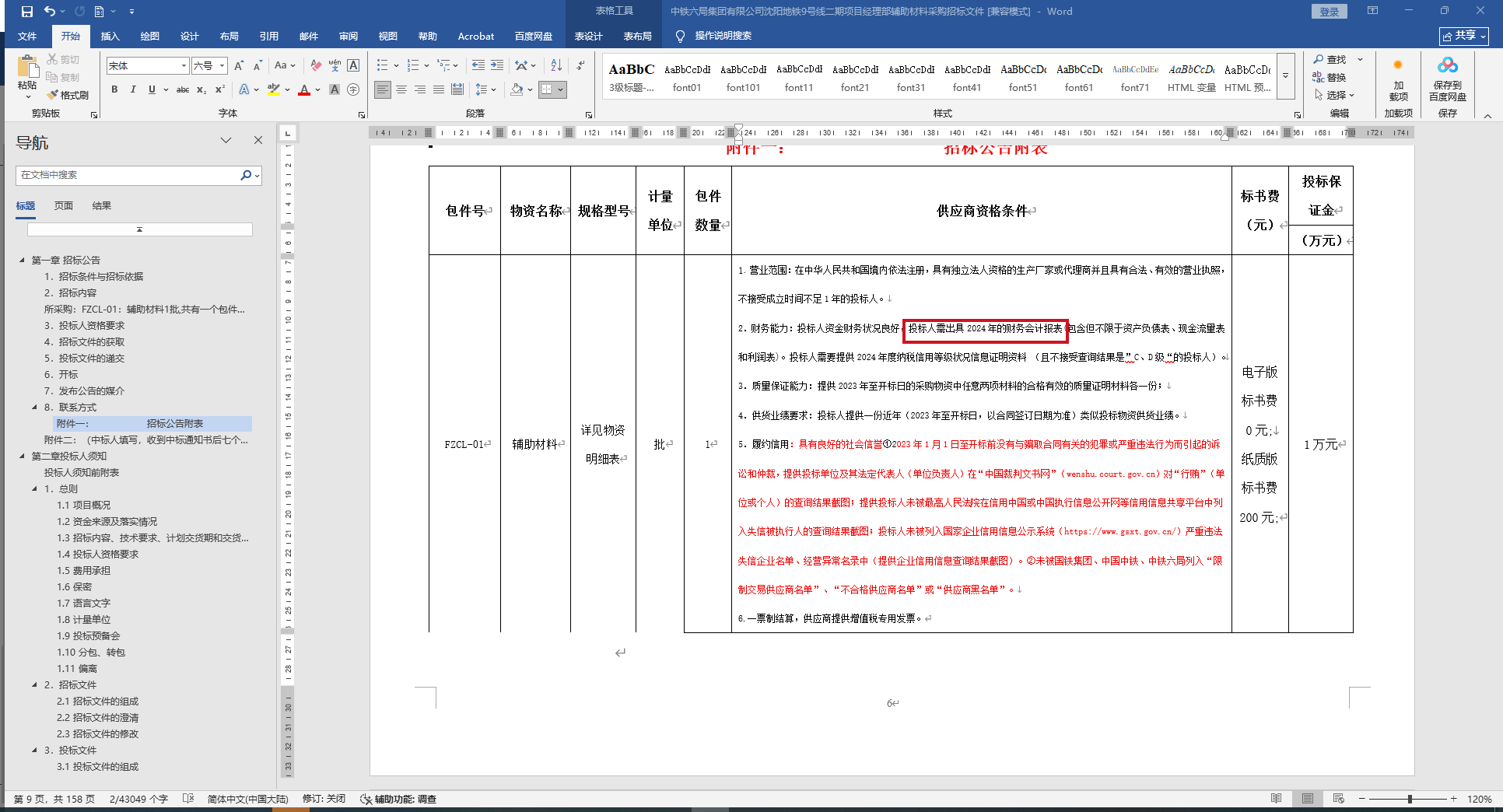Toggle right text alignment

[420, 90]
